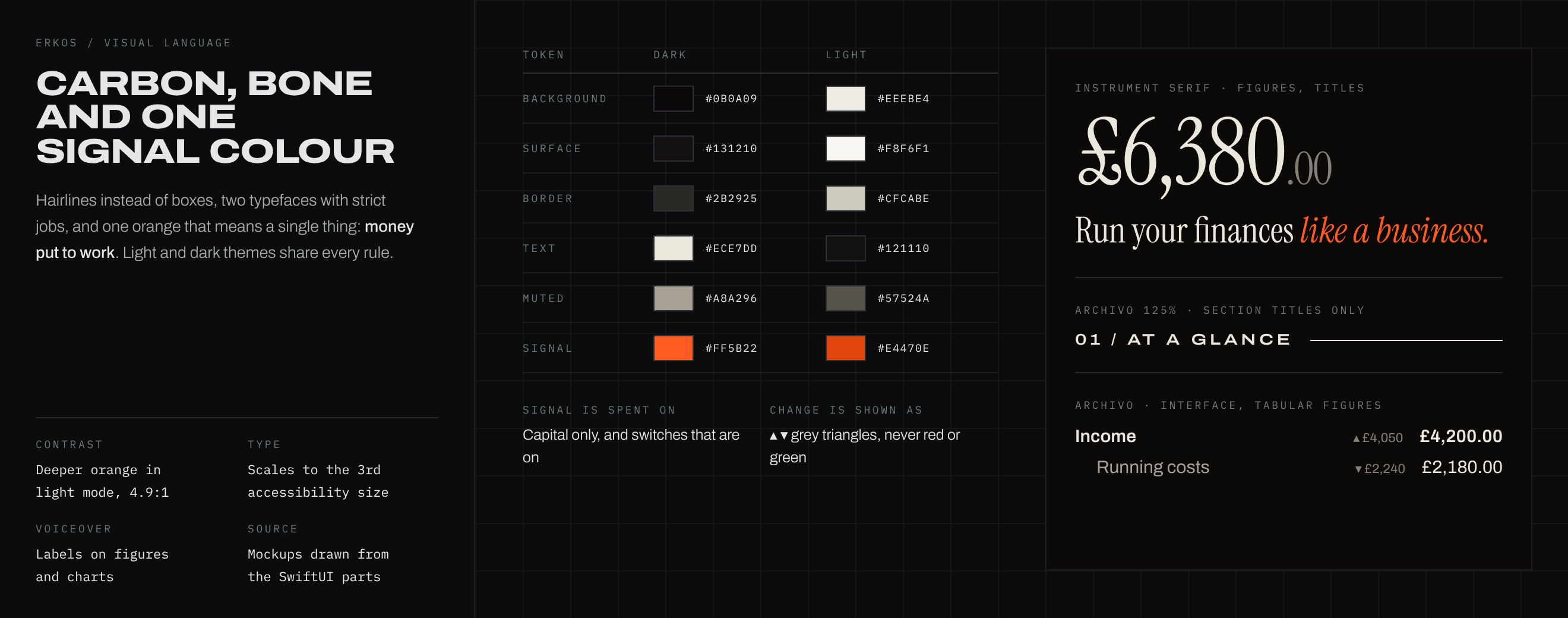Image resolution: width=1568 pixels, height=618 pixels.
Task: Click the light Signal orange swatch #E4470E
Action: pos(846,348)
